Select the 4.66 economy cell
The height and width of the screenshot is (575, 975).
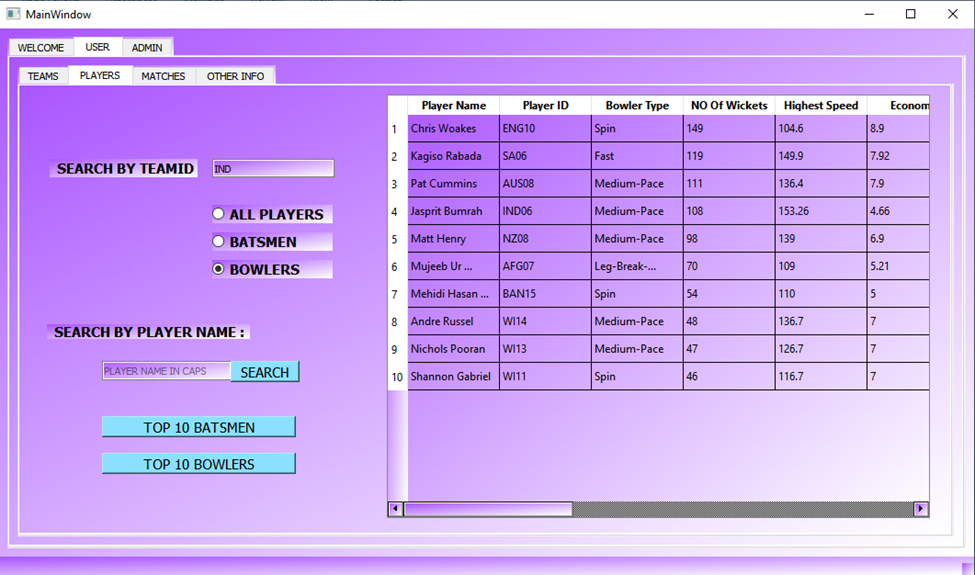point(899,211)
